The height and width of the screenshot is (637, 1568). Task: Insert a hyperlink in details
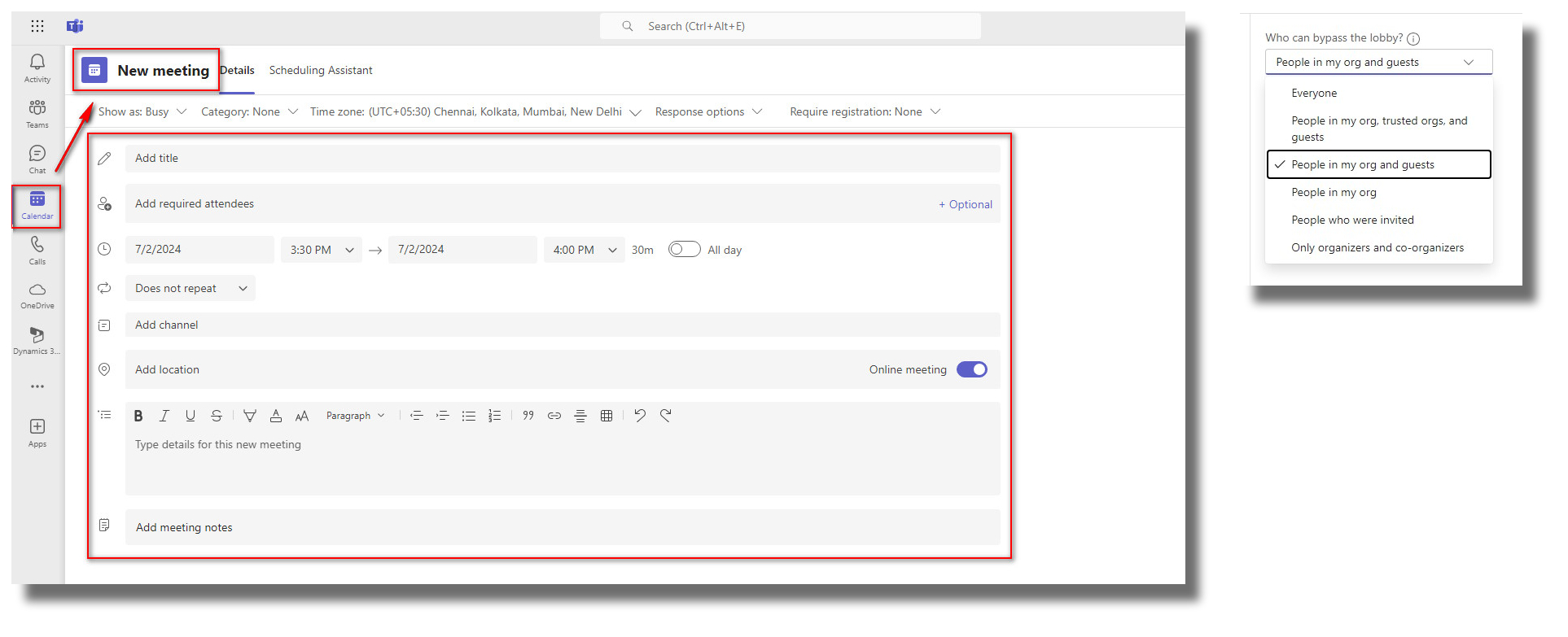tap(554, 416)
